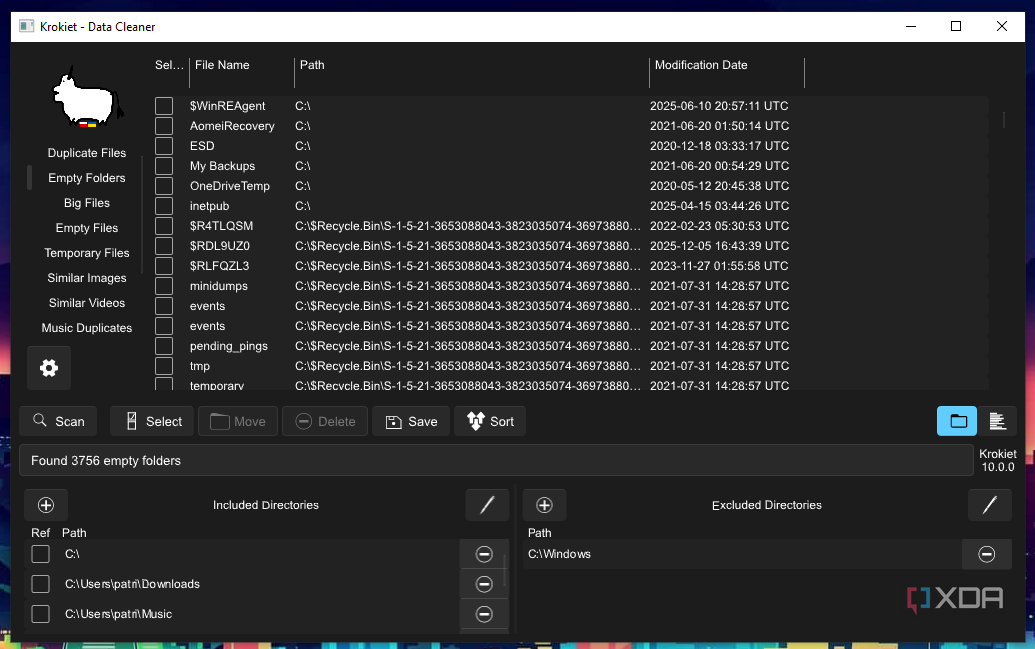This screenshot has height=649, width=1035.
Task: Mark the Downloads path as reference
Action: 40,584
